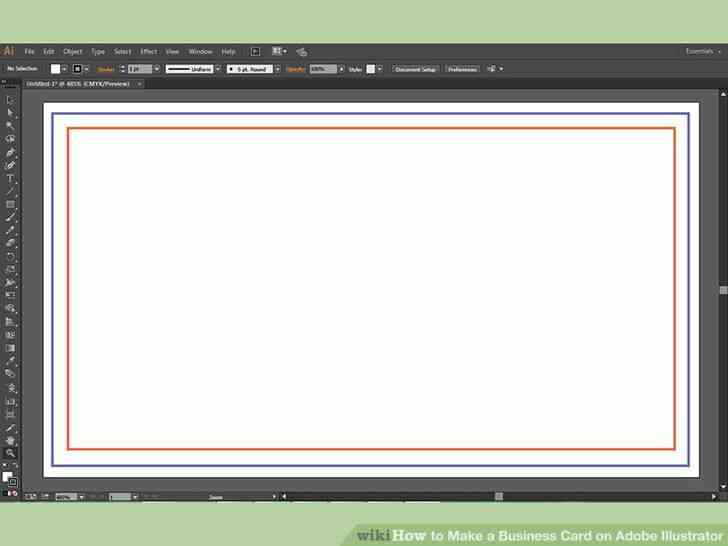The width and height of the screenshot is (728, 546).
Task: Open the Arrange Documents icon
Action: 280,52
